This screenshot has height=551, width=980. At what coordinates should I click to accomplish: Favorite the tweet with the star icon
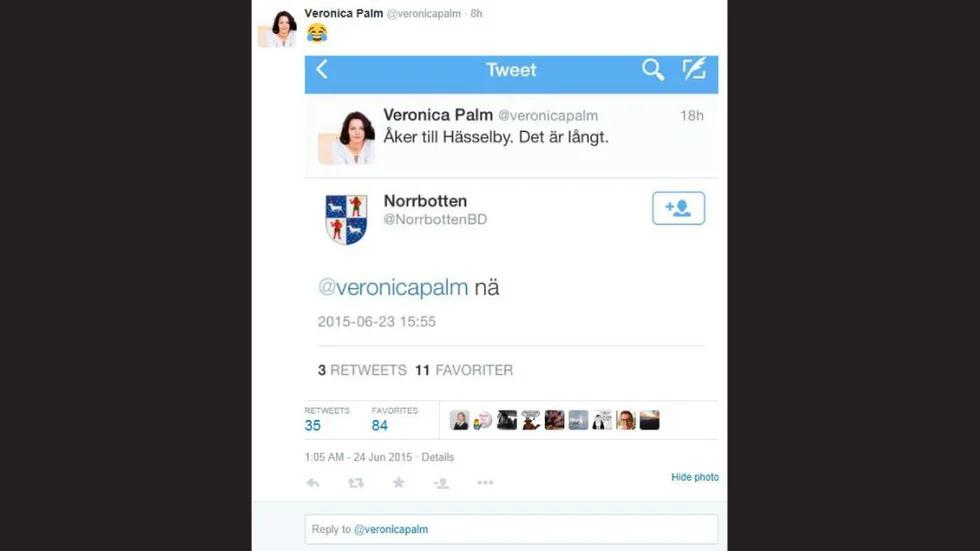[x=398, y=482]
